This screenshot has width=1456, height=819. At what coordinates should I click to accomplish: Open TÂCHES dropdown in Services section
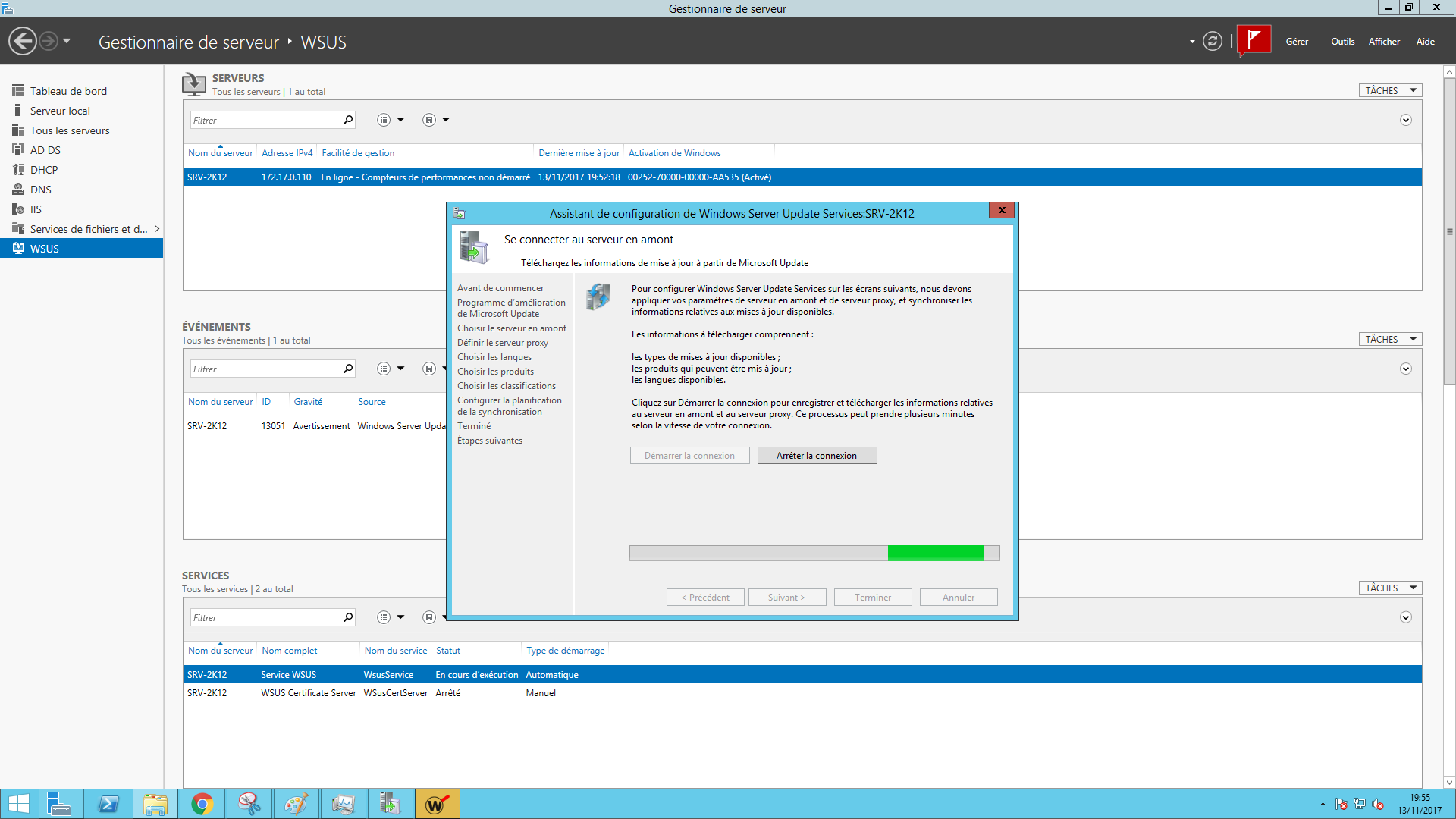tap(1390, 588)
